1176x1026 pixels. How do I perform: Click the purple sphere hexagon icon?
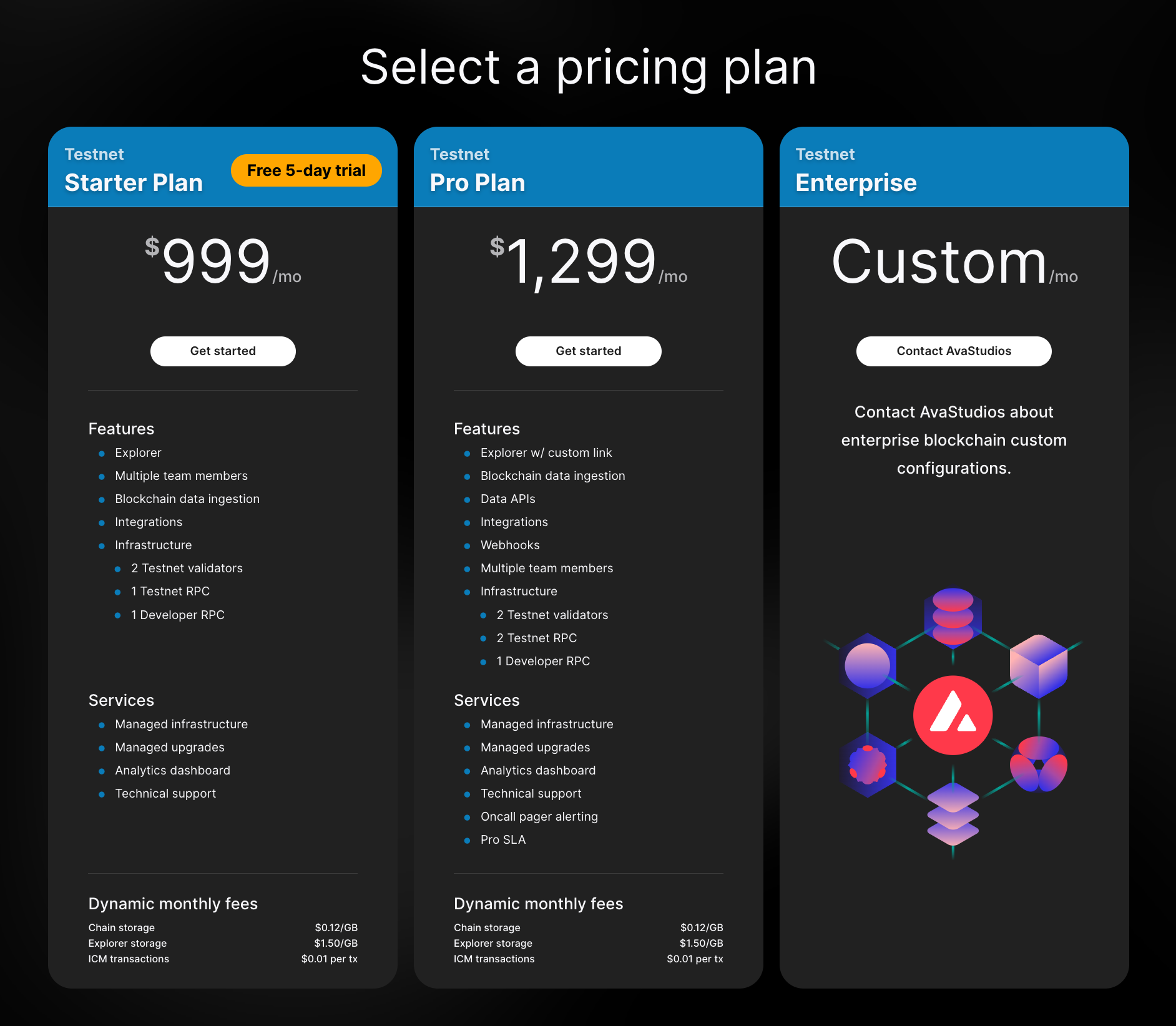pos(868,665)
